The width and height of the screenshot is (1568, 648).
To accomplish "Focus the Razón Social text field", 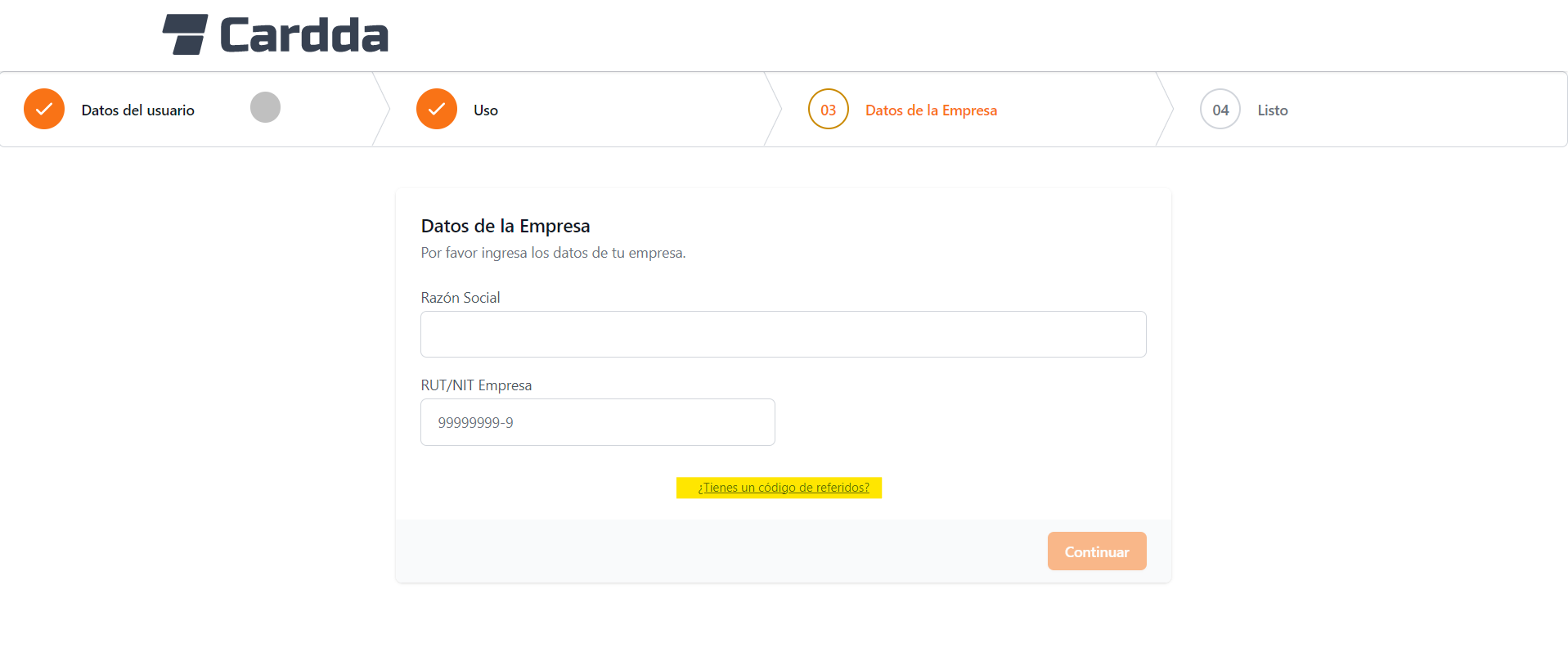I will (783, 334).
